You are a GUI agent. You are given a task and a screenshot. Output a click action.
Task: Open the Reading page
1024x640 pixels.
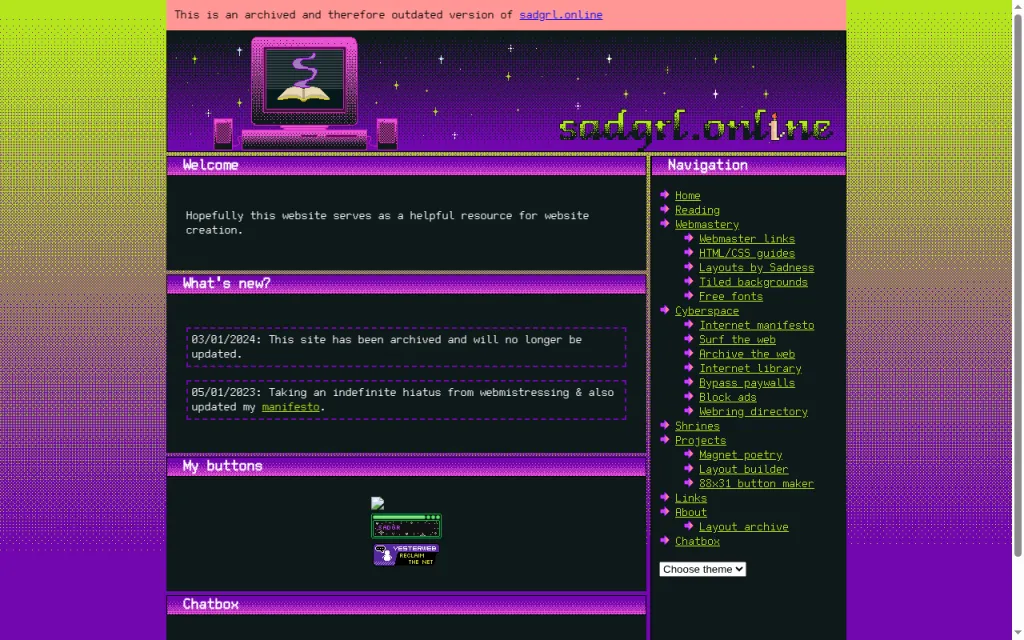697,210
